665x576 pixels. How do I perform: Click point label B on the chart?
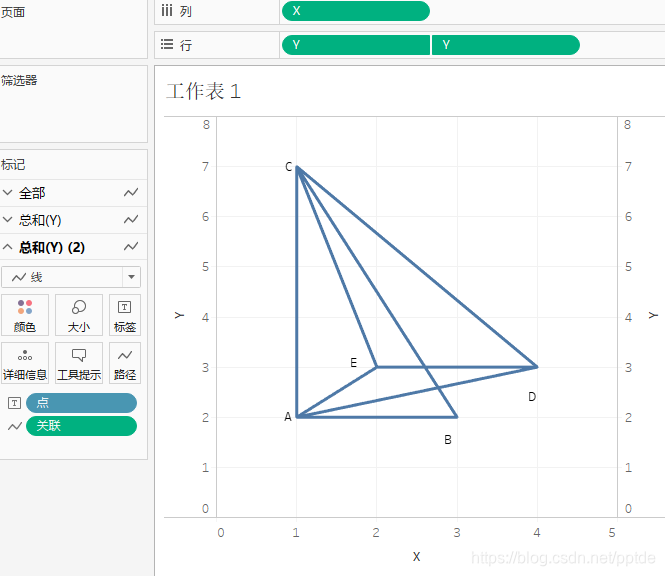point(448,440)
